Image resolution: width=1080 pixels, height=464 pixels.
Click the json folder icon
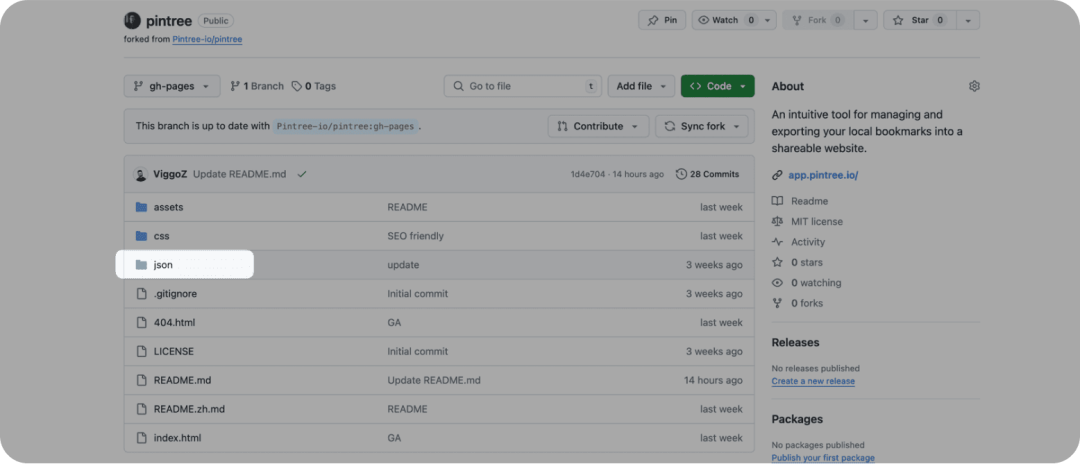tap(141, 265)
